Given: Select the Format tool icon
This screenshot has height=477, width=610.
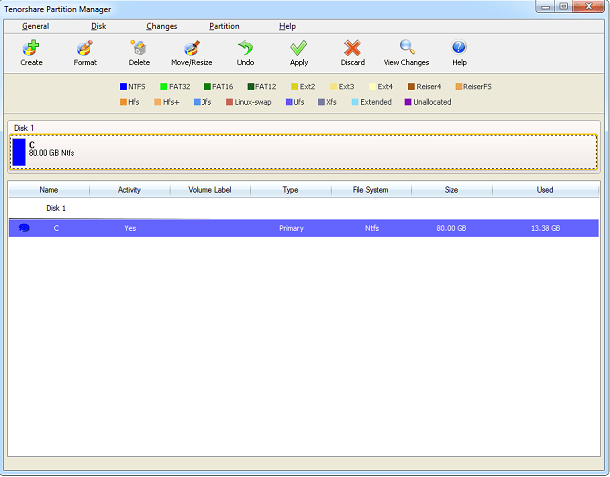Looking at the screenshot, I should 85,48.
